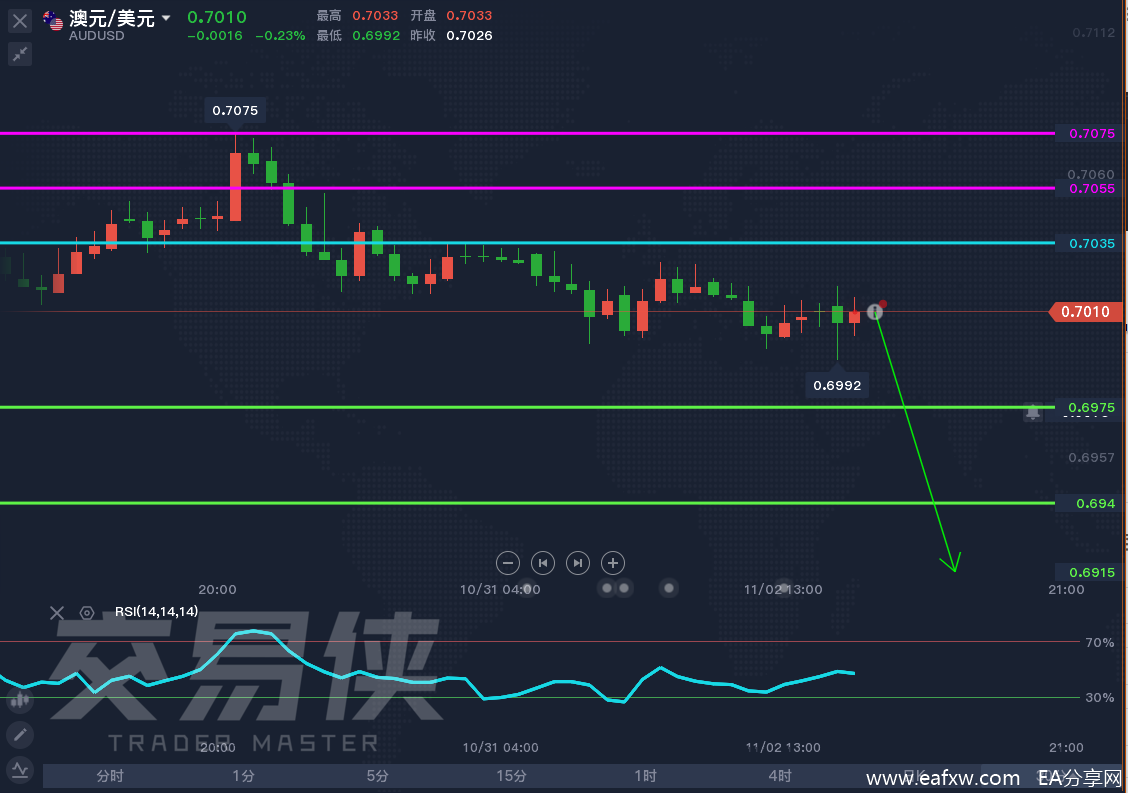The width and height of the screenshot is (1128, 793).
Task: Select the magenta 0.7075 line label on price axis
Action: 1091,133
